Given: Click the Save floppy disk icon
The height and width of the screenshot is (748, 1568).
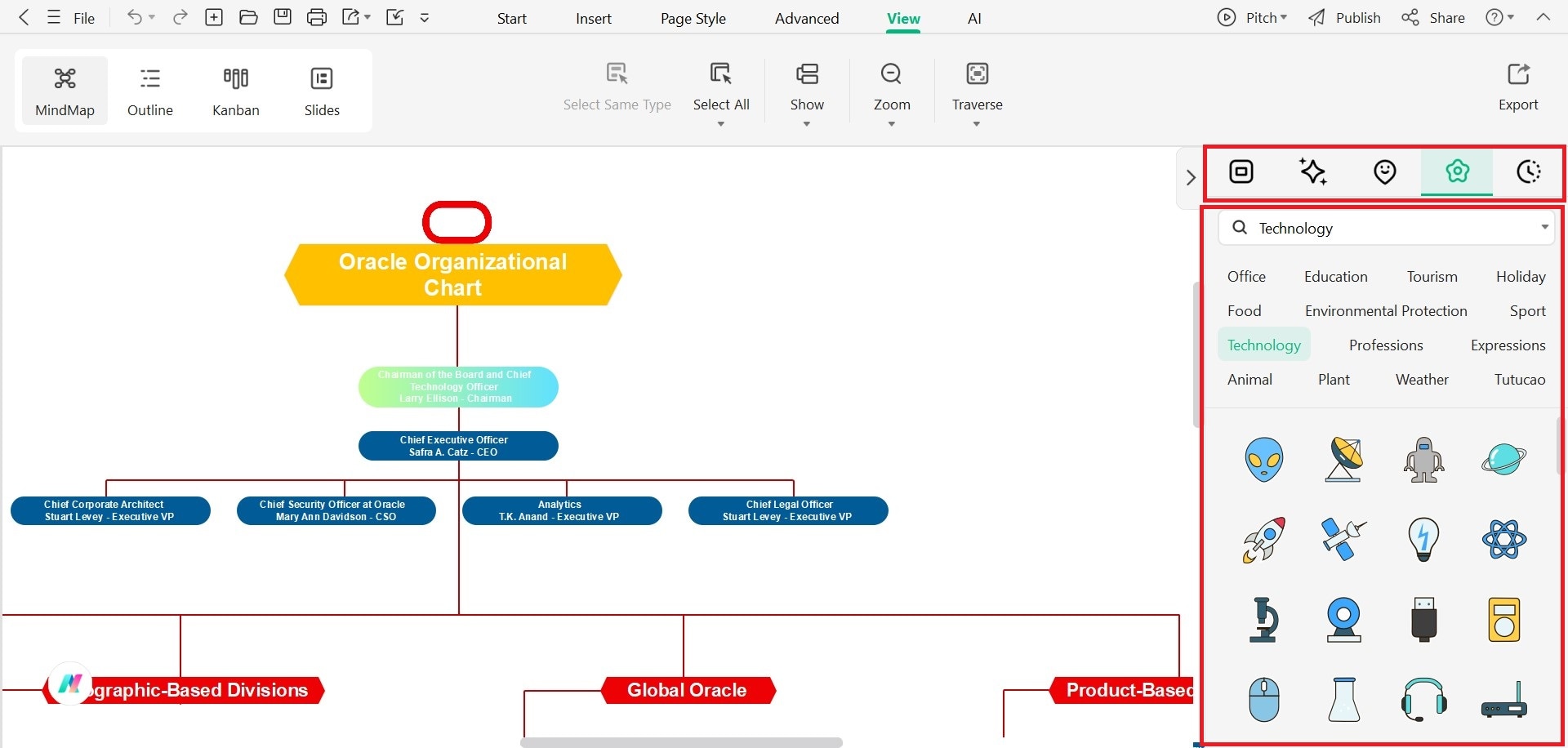Looking at the screenshot, I should tap(283, 17).
